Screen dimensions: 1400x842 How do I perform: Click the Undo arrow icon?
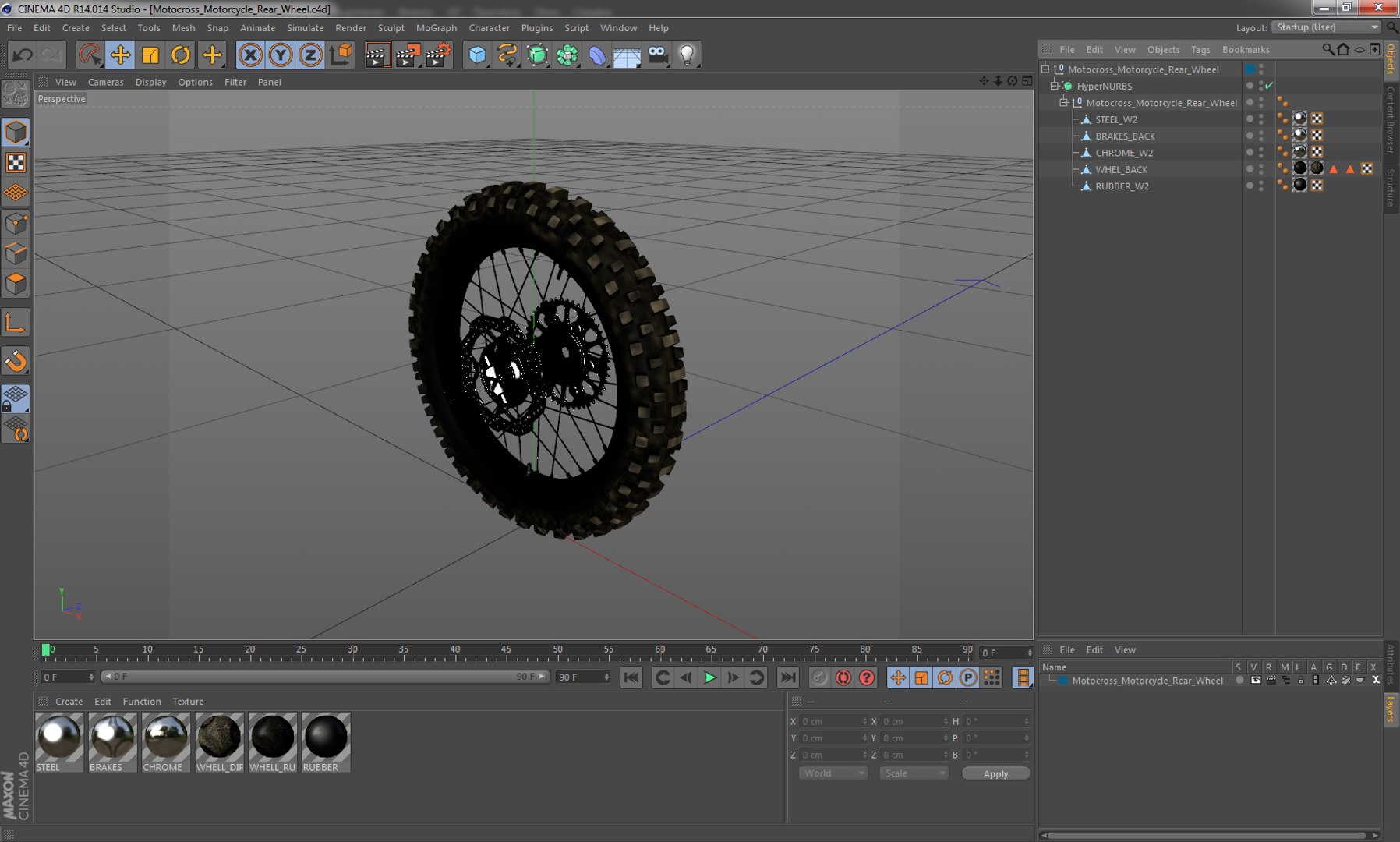point(23,55)
